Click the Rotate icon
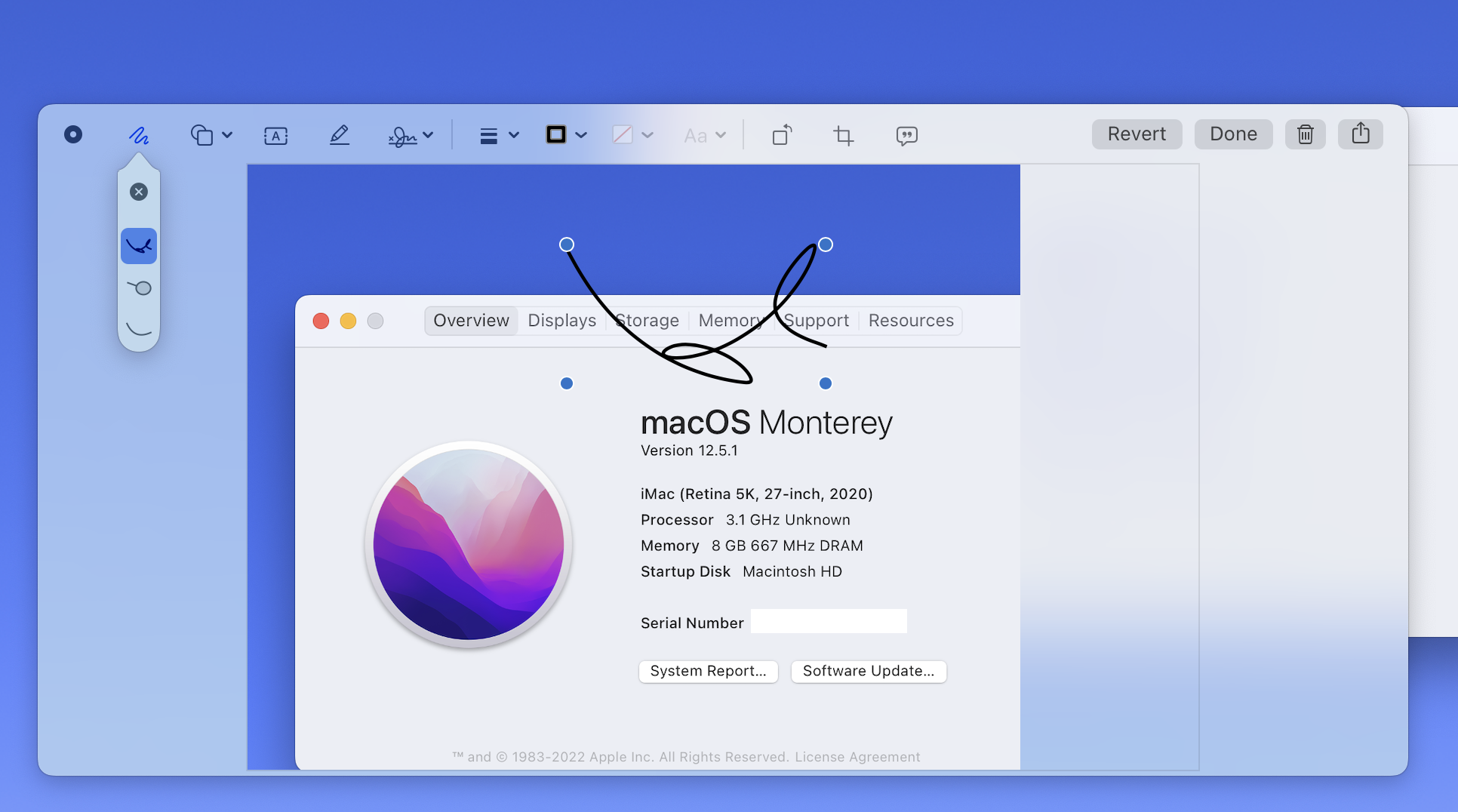This screenshot has width=1458, height=812. tap(783, 134)
